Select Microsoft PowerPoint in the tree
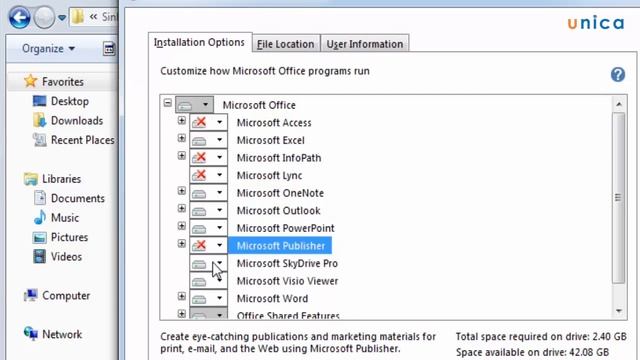 [285, 228]
